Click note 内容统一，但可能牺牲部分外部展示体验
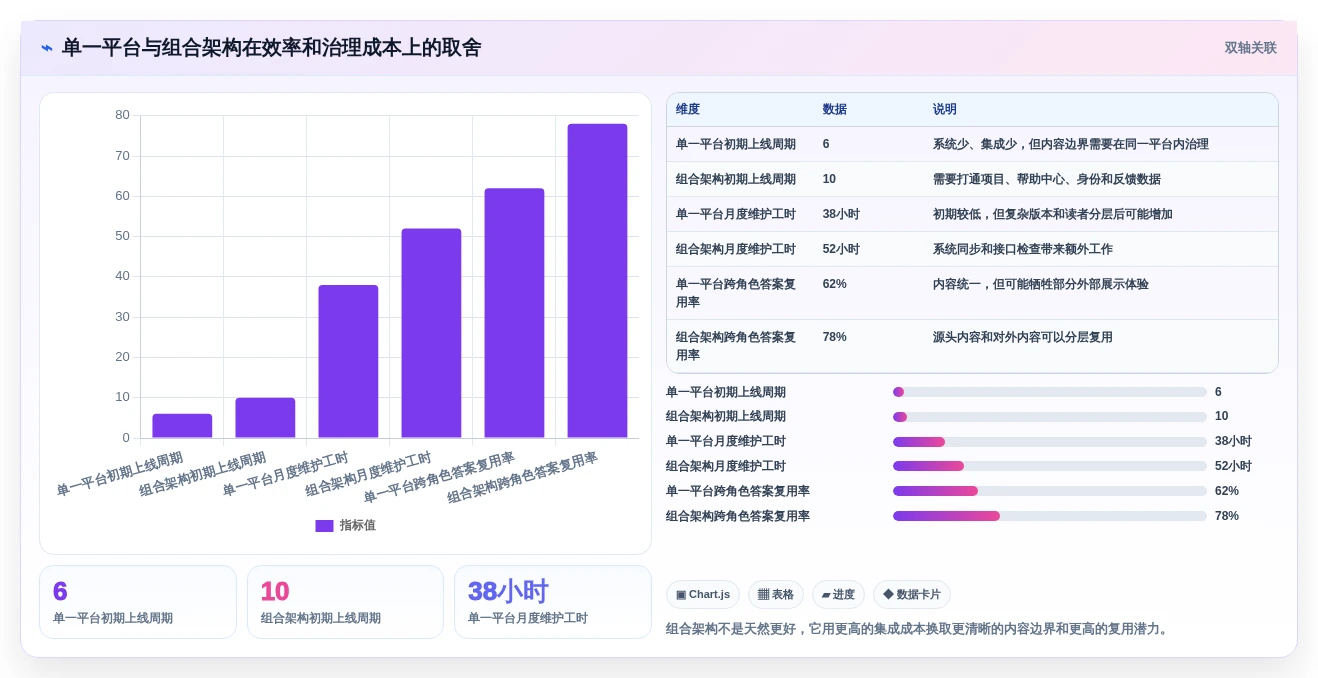This screenshot has width=1318, height=678. click(x=1041, y=284)
